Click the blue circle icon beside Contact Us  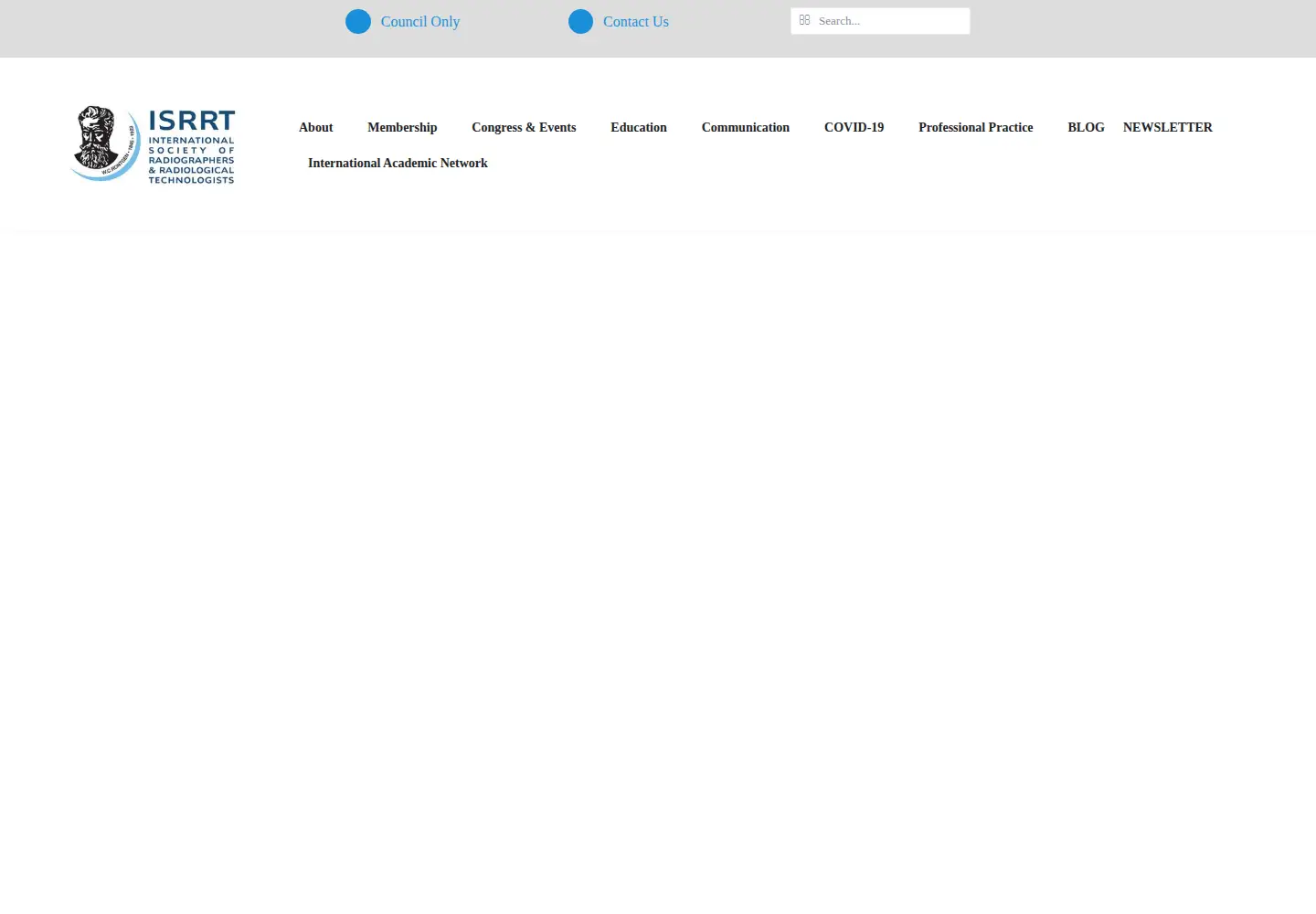(580, 22)
